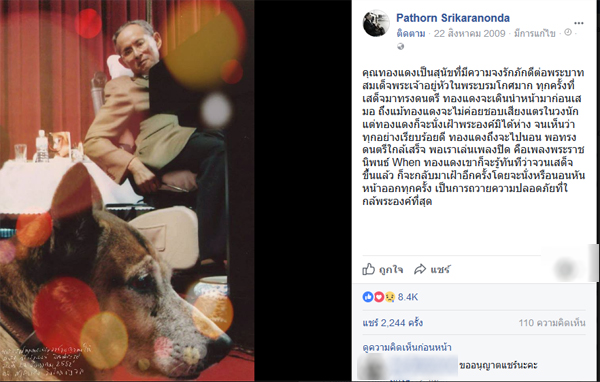This screenshot has width=600, height=382.
Task: View edit history via มีการแก้ไข
Action: point(534,34)
